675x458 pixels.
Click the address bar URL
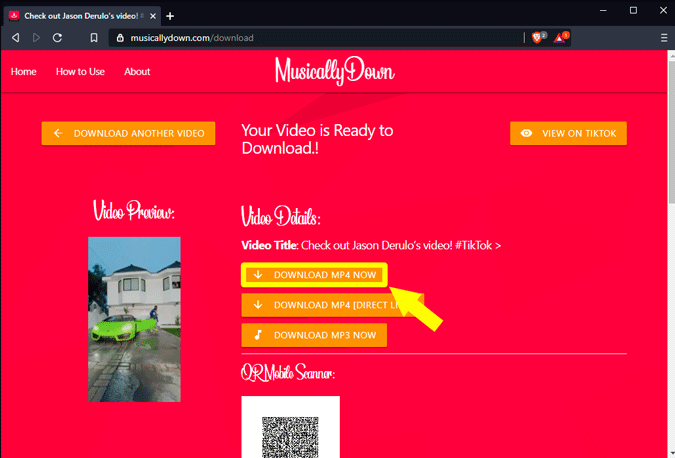click(192, 38)
